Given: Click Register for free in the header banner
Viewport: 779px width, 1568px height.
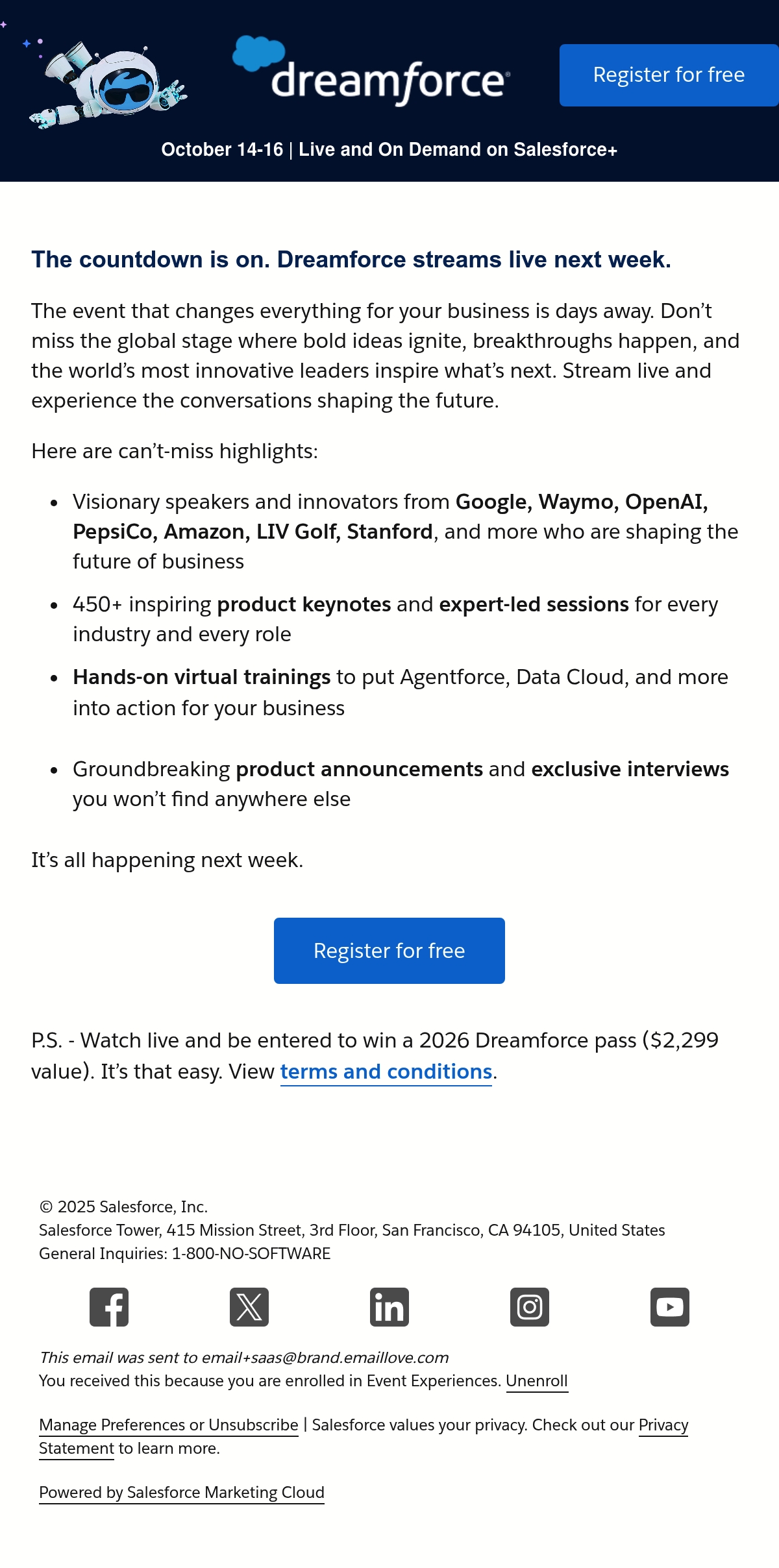Looking at the screenshot, I should click(669, 75).
